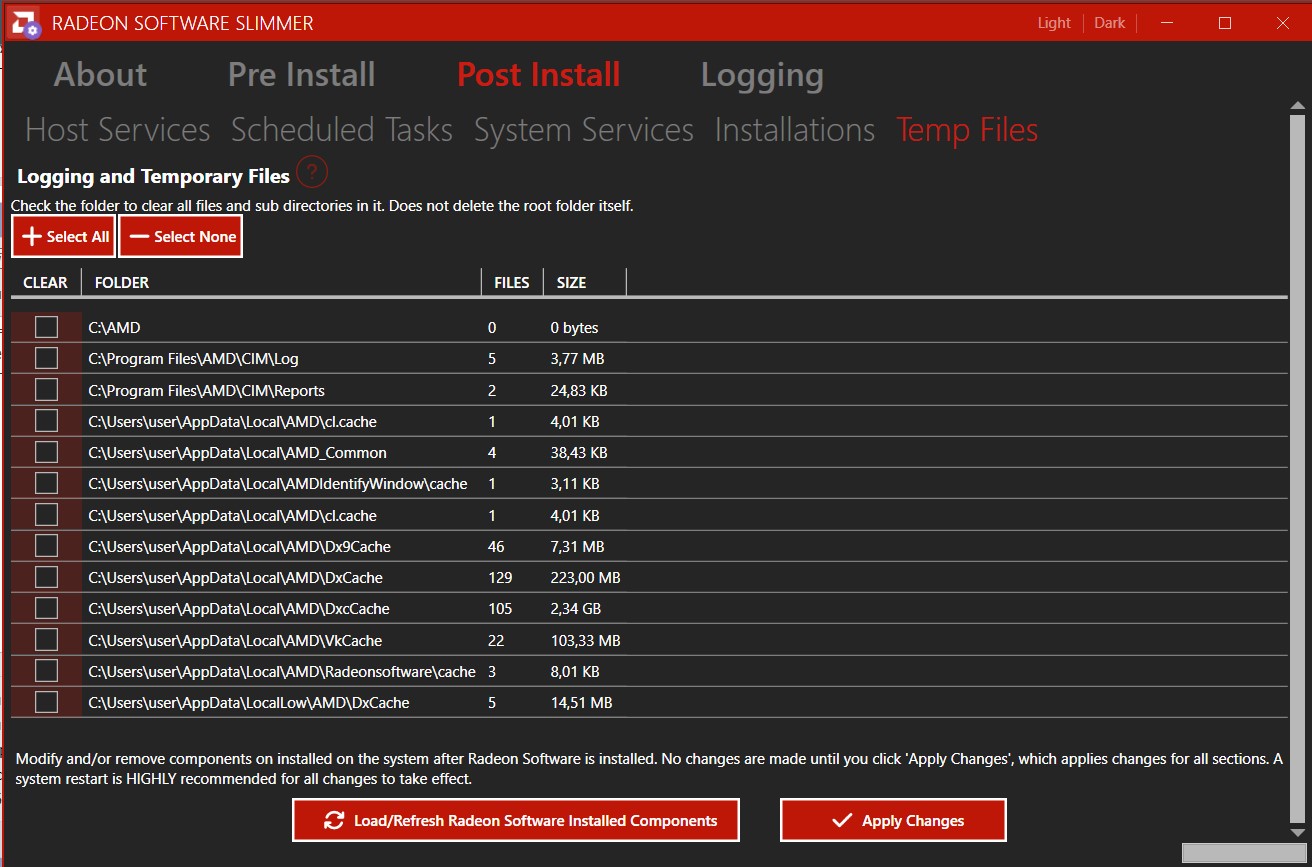
Task: Open the help icon beside Logging and Temporary Files
Action: pos(312,174)
